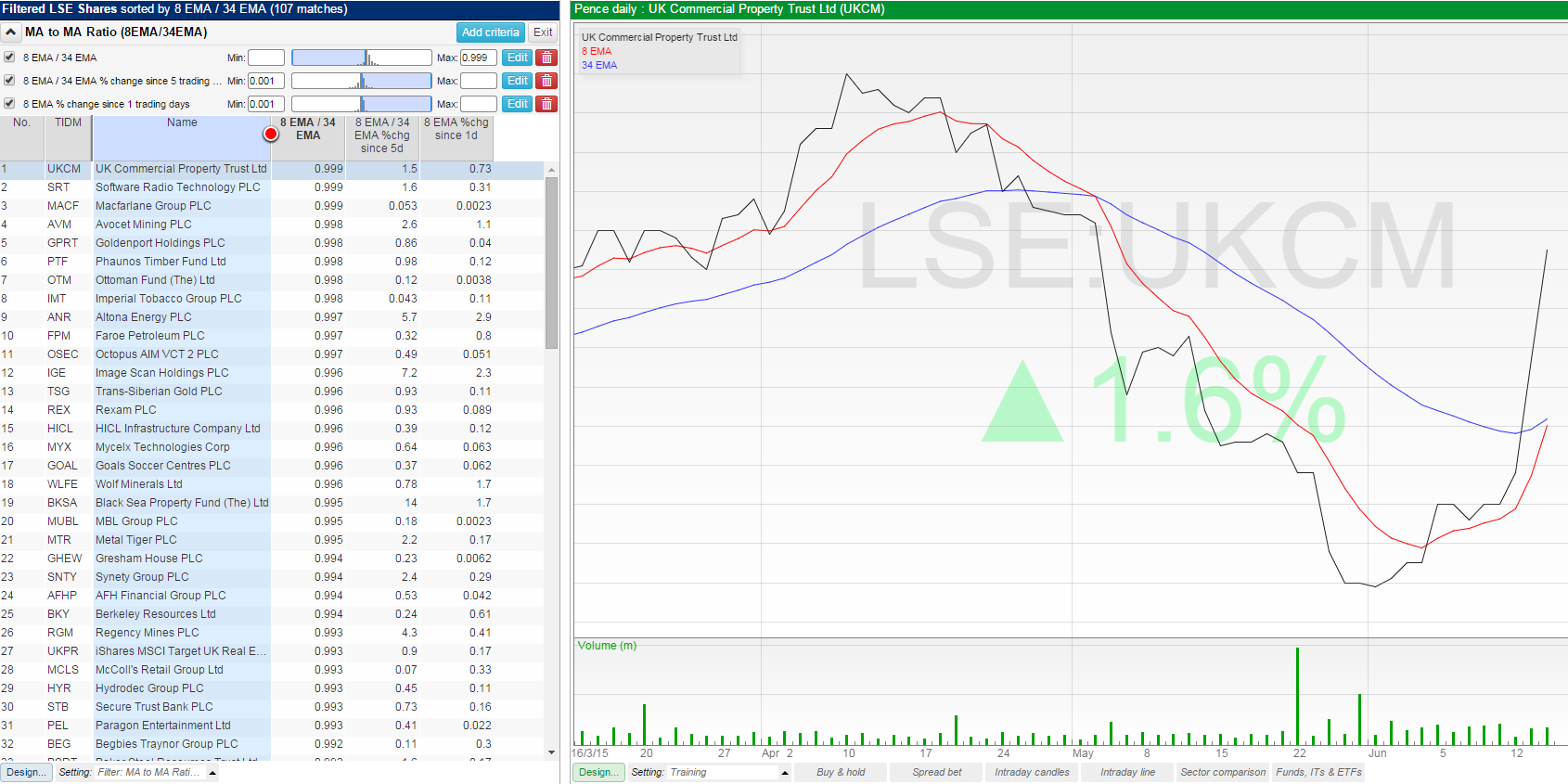The image size is (1568, 784).
Task: Switch to Spread bet chart setting
Action: pos(936,772)
